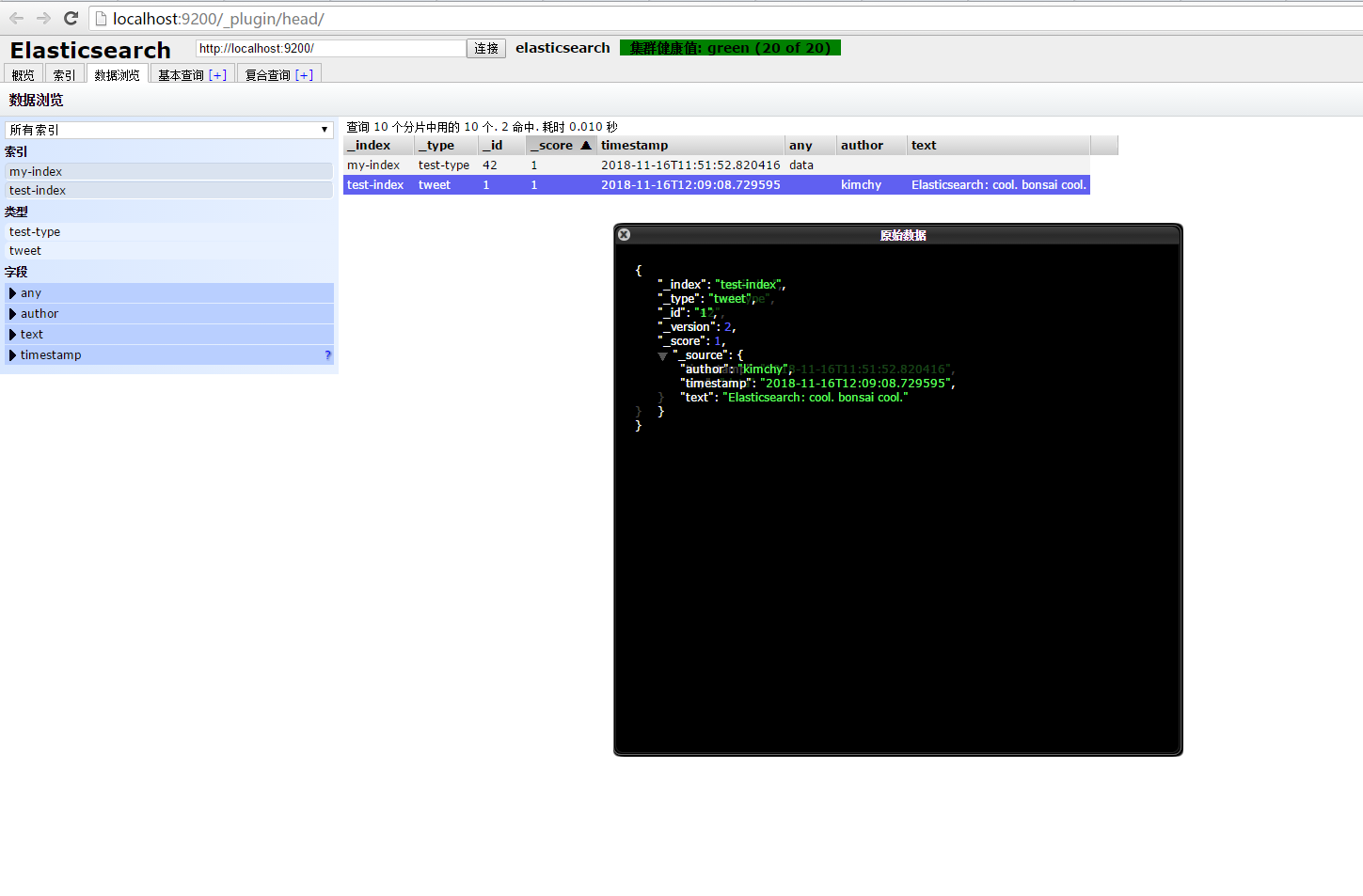
Task: Close the raw data popup window
Action: 624,235
